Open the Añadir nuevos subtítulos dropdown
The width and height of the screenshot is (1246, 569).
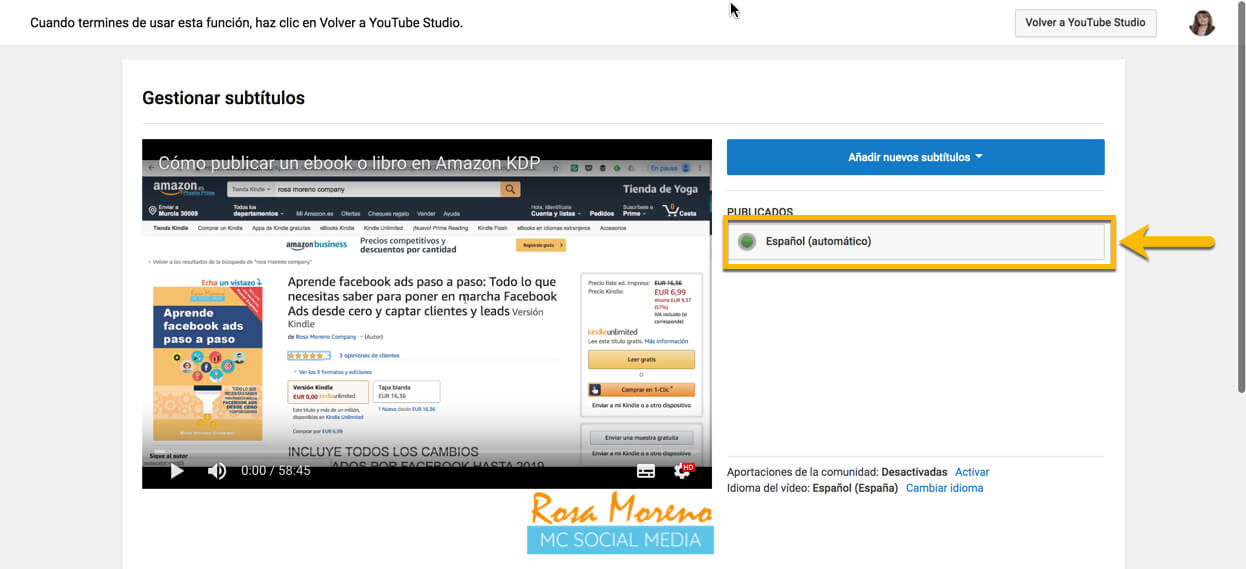[x=915, y=157]
